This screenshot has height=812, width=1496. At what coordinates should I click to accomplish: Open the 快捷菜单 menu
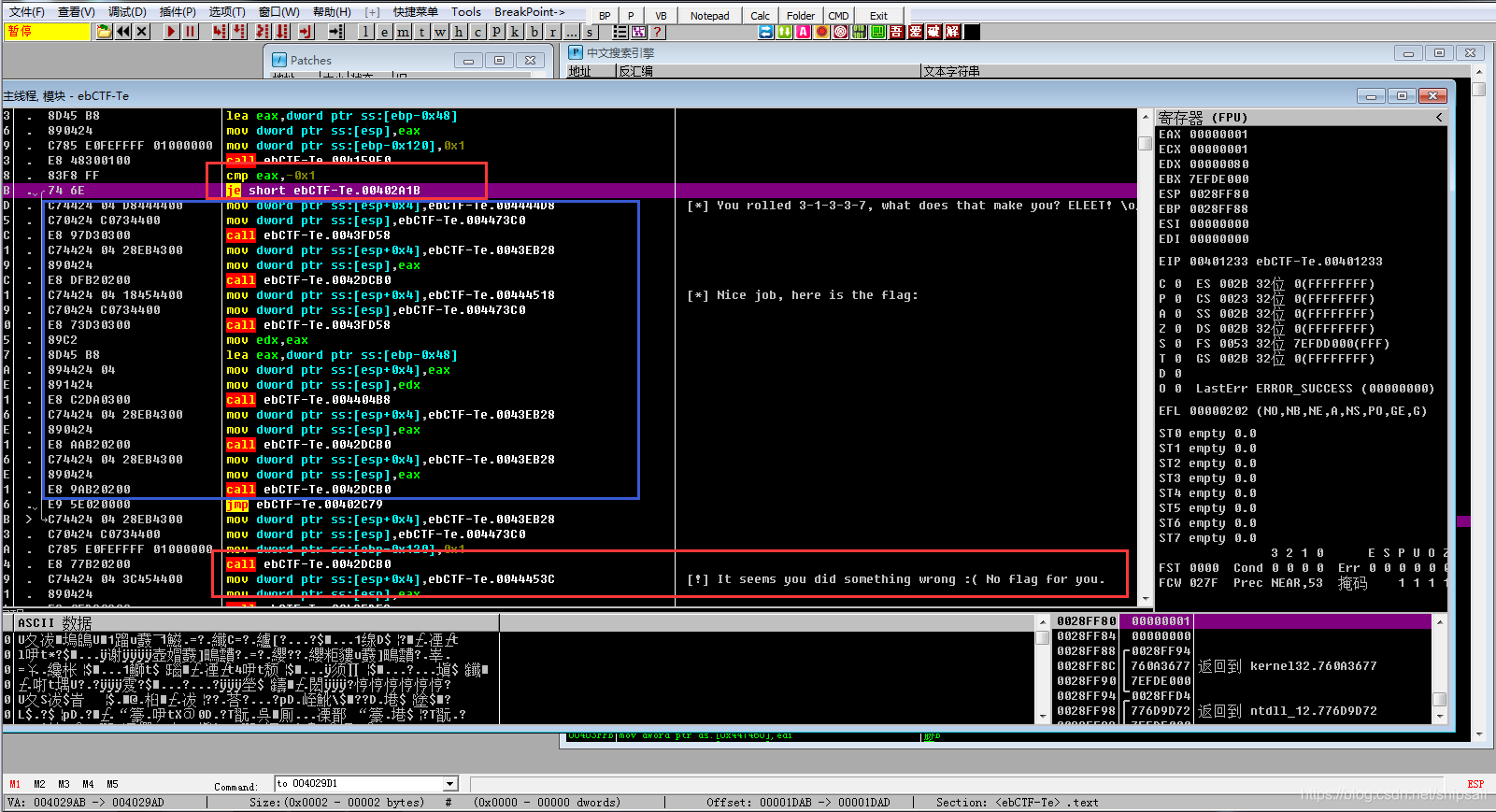(416, 12)
